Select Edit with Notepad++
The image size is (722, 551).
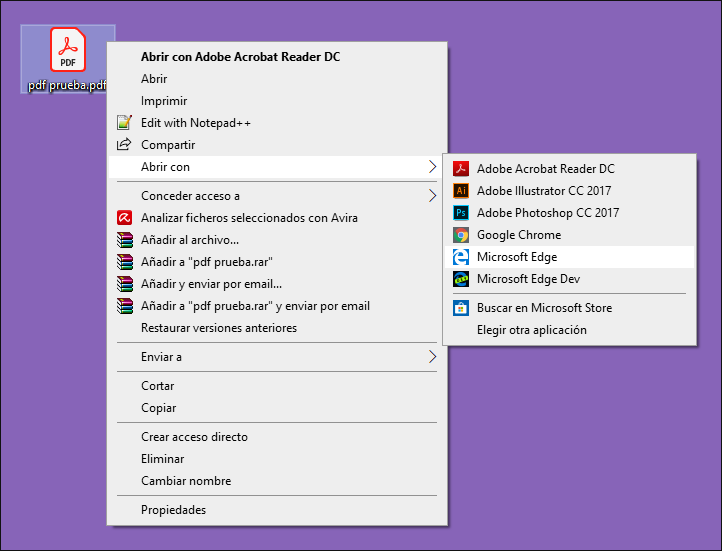277,123
